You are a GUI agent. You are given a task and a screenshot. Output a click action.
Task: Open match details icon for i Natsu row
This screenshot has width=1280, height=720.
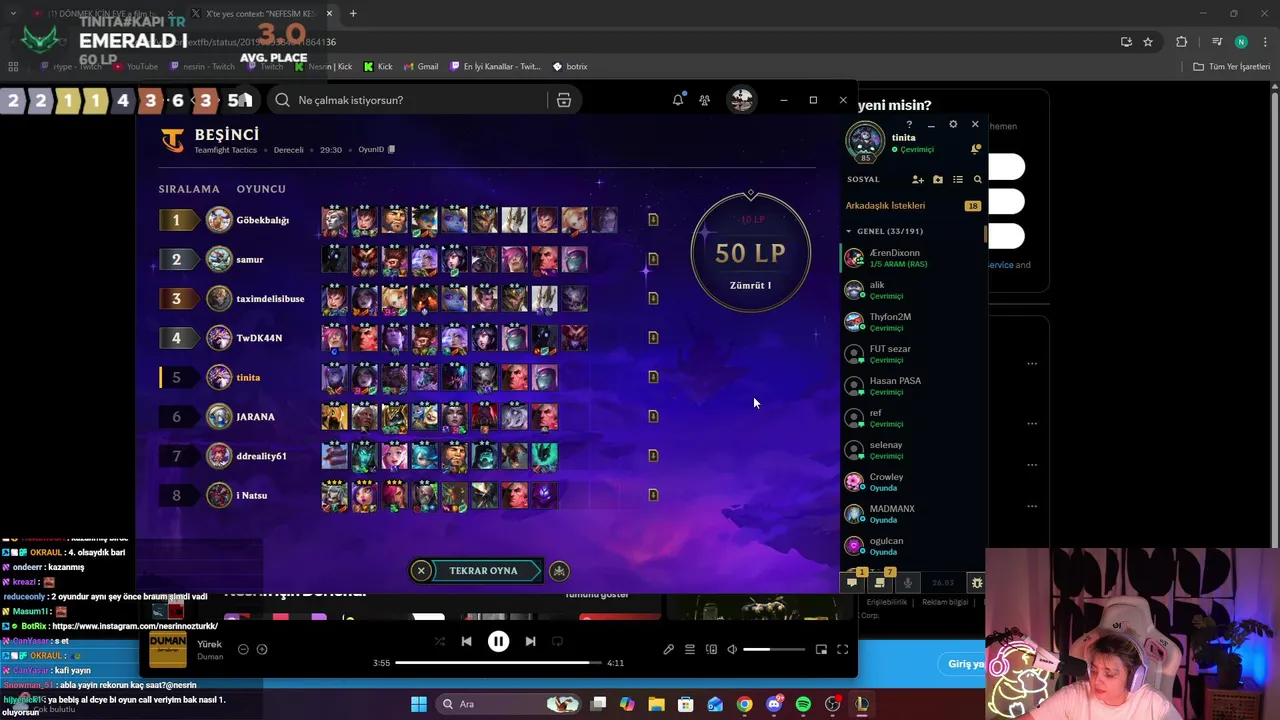click(x=653, y=495)
